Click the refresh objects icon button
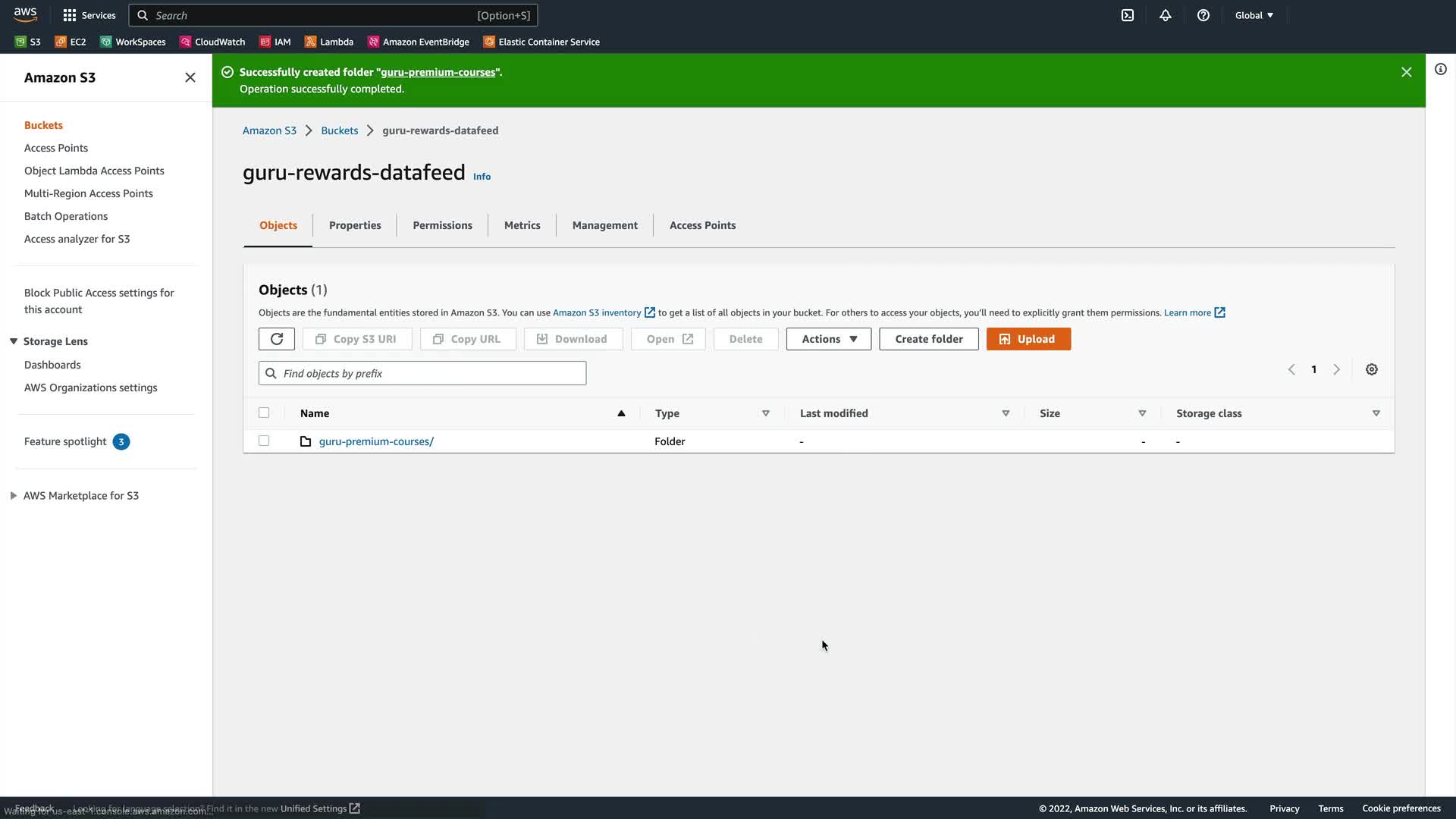 (x=276, y=339)
